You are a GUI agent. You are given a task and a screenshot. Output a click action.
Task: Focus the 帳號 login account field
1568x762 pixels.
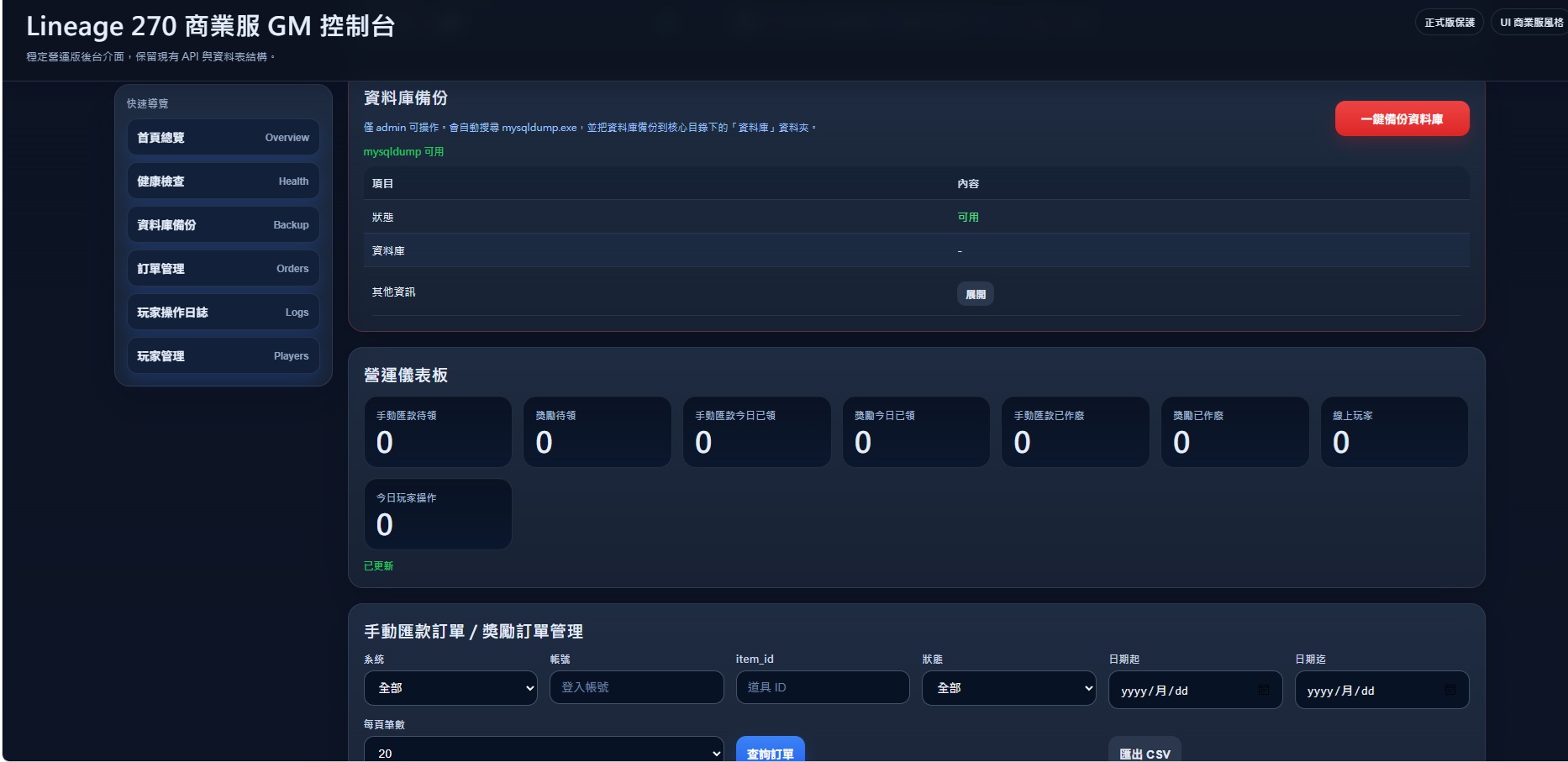[x=636, y=687]
